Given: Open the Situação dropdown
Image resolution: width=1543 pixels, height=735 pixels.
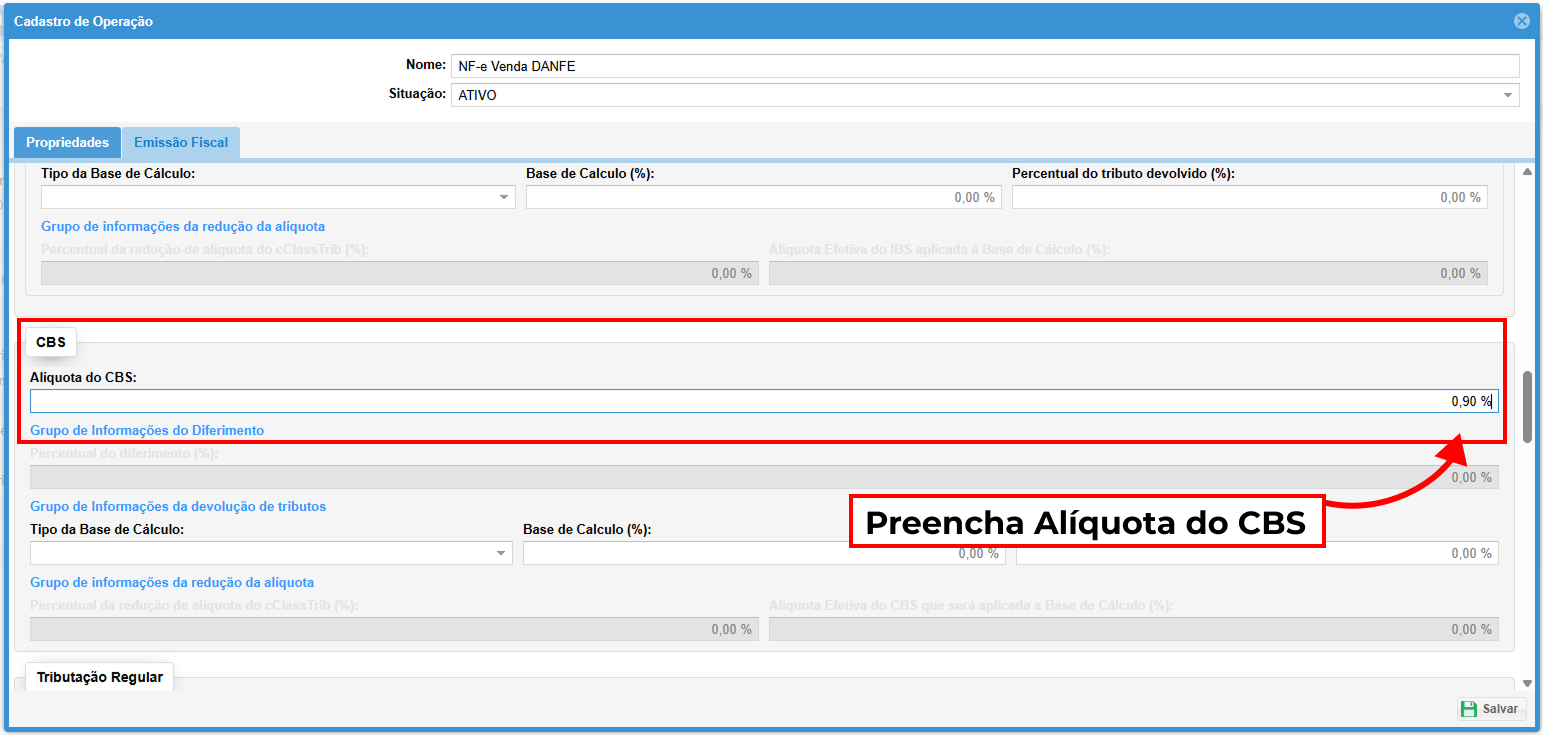Looking at the screenshot, I should coord(984,95).
